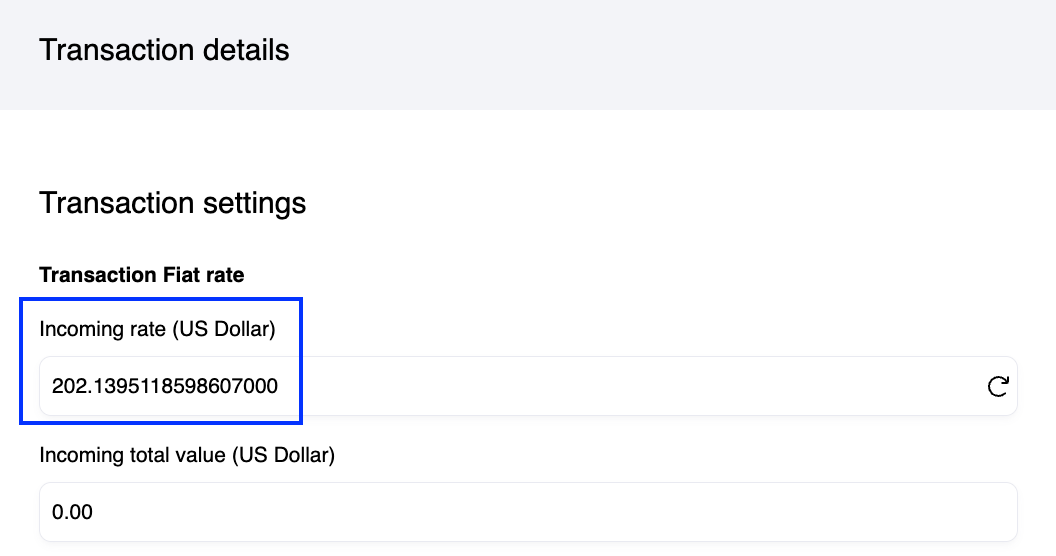Viewport: 1056px width, 556px height.
Task: Click the Incoming total value (US Dollar) label
Action: click(x=187, y=455)
